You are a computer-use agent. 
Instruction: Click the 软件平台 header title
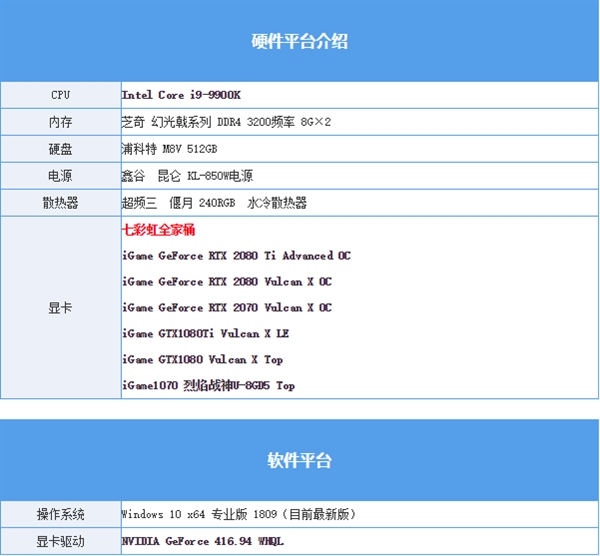[x=299, y=460]
